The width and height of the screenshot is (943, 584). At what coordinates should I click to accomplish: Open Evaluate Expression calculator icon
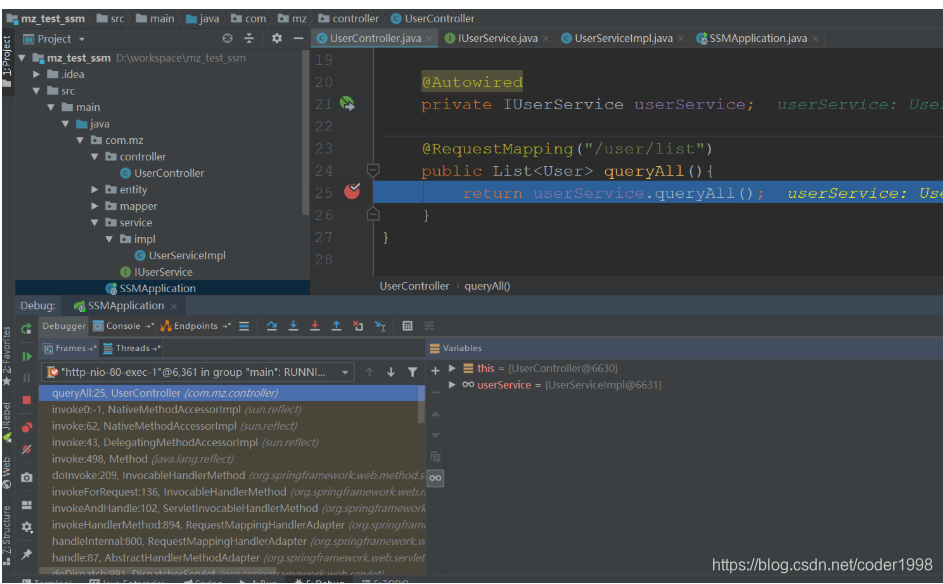pos(407,326)
